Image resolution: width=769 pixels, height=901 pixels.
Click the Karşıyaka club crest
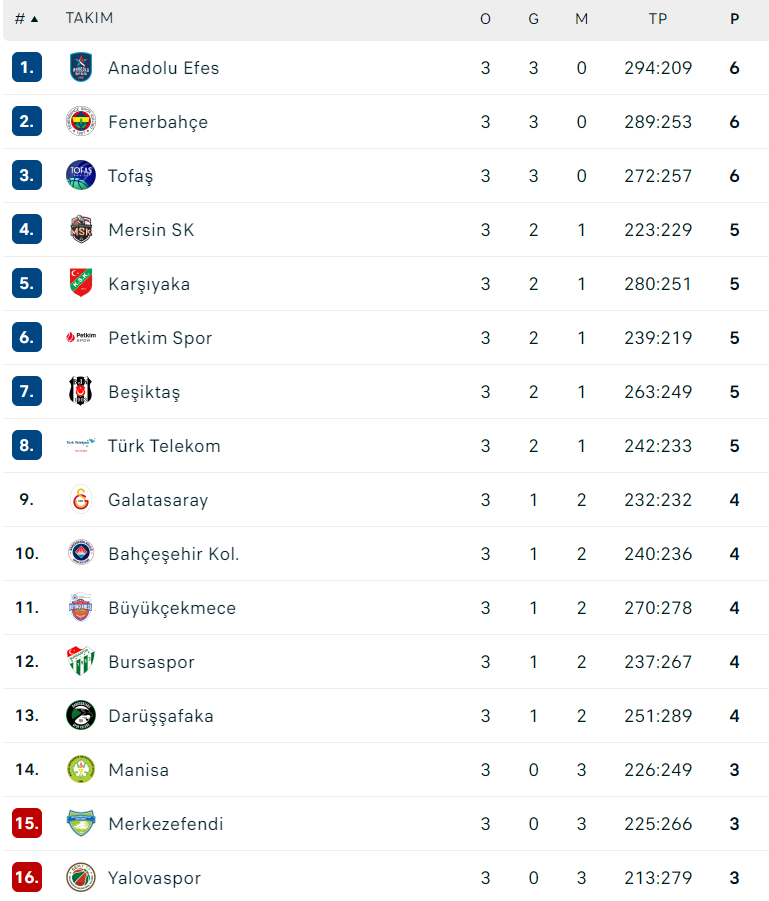81,284
